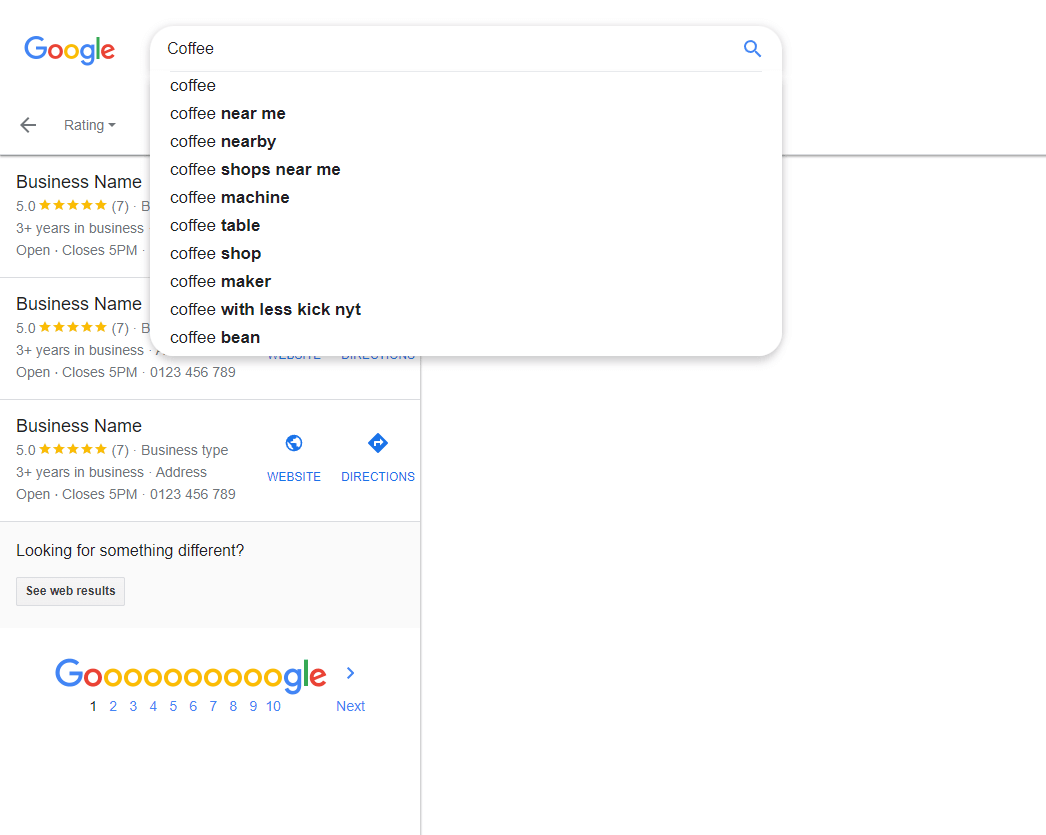The image size is (1046, 835).
Task: Open the Rating filter dropdown
Action: point(89,125)
